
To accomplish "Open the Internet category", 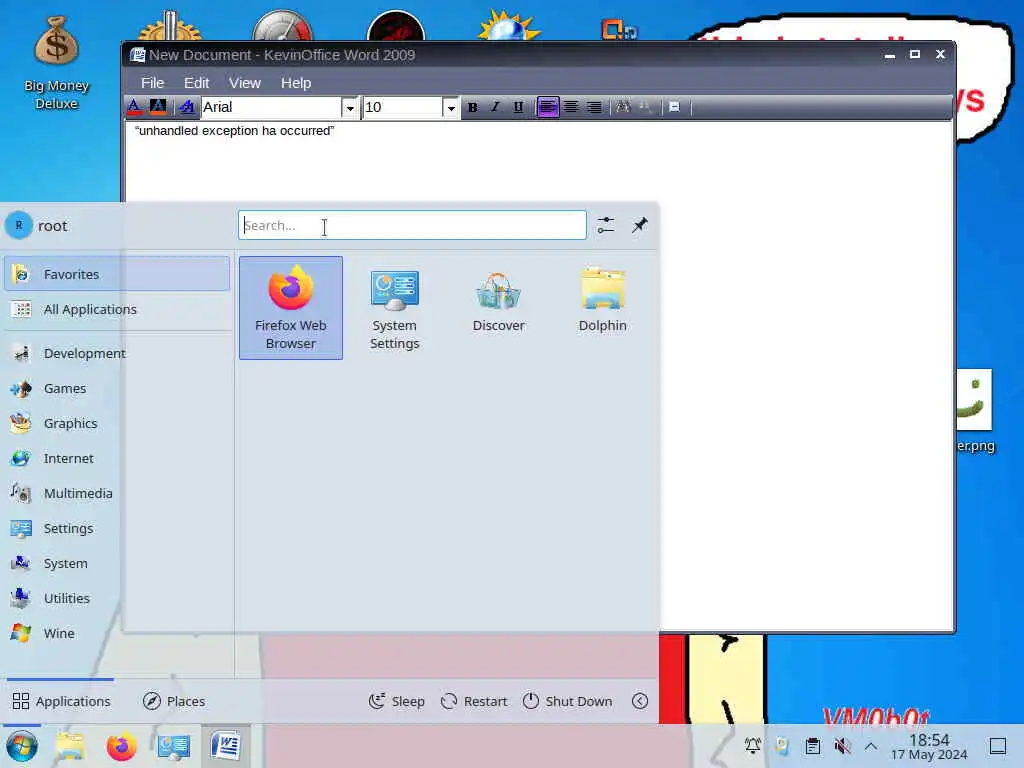I will (x=117, y=458).
